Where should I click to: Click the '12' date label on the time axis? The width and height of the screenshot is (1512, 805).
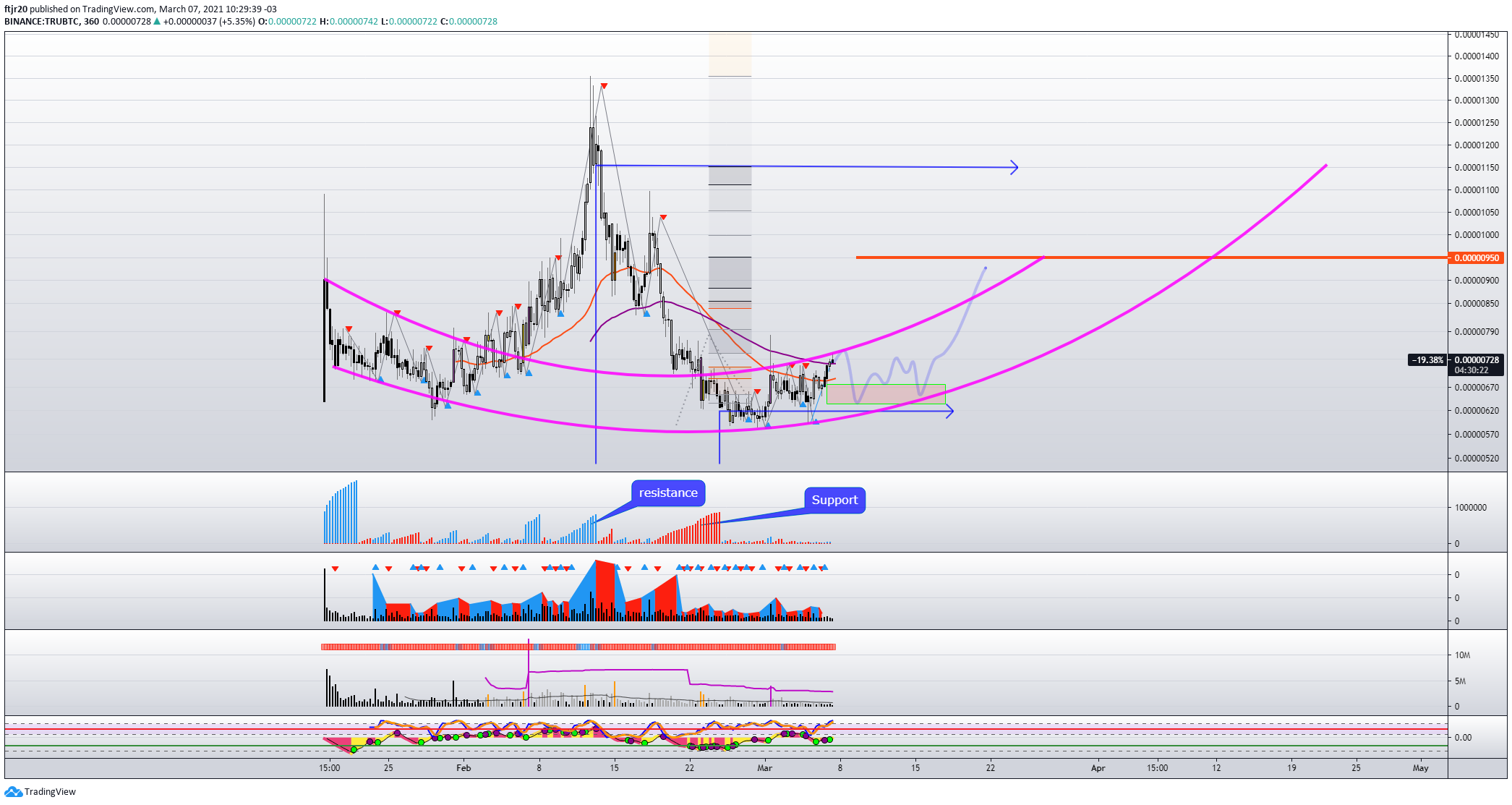1216,767
